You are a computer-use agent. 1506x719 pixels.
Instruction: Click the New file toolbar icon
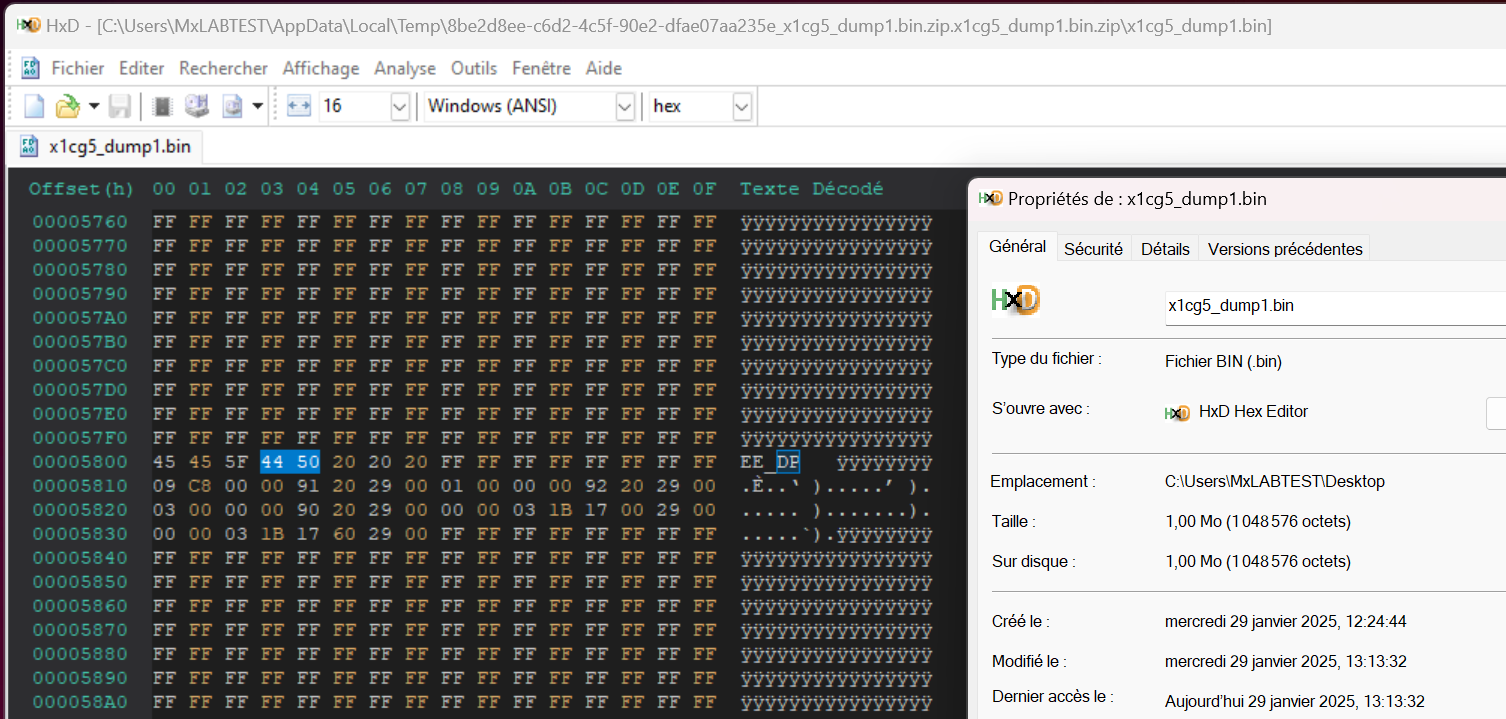coord(34,106)
